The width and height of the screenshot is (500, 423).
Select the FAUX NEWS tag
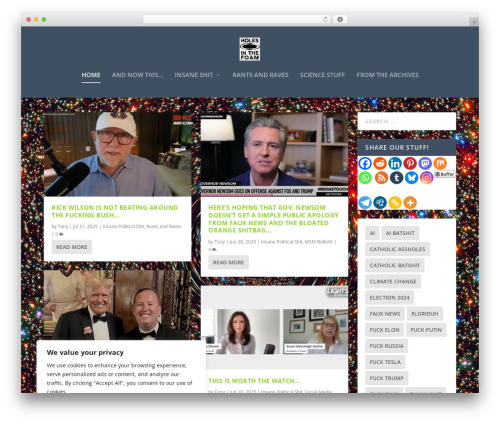tap(385, 314)
